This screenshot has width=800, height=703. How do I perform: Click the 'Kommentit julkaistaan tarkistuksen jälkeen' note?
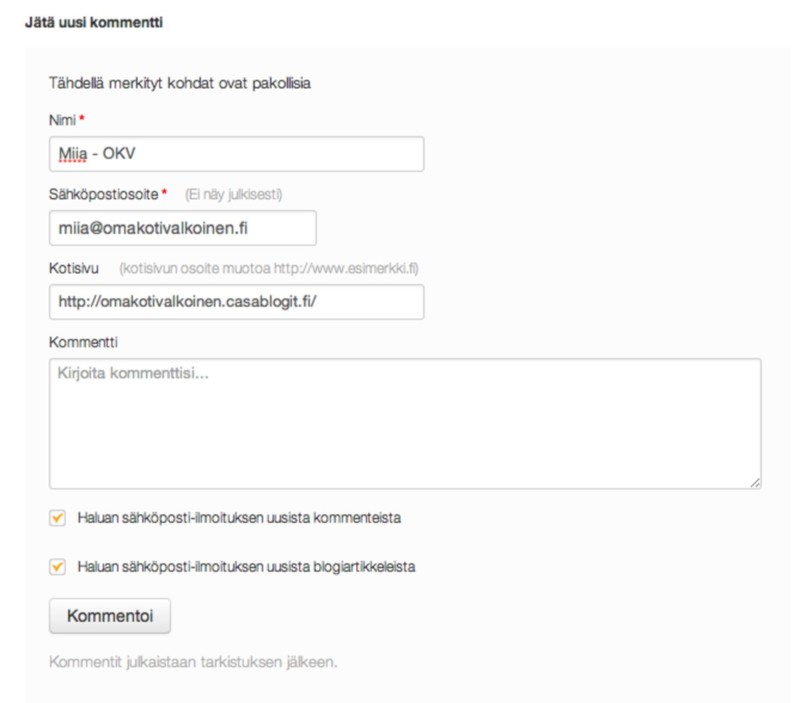[x=193, y=662]
